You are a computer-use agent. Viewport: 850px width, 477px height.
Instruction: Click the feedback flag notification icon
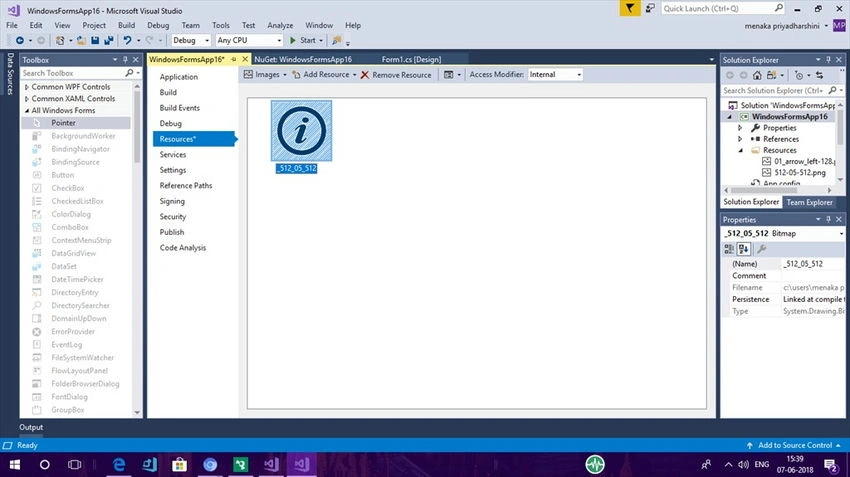pos(629,8)
